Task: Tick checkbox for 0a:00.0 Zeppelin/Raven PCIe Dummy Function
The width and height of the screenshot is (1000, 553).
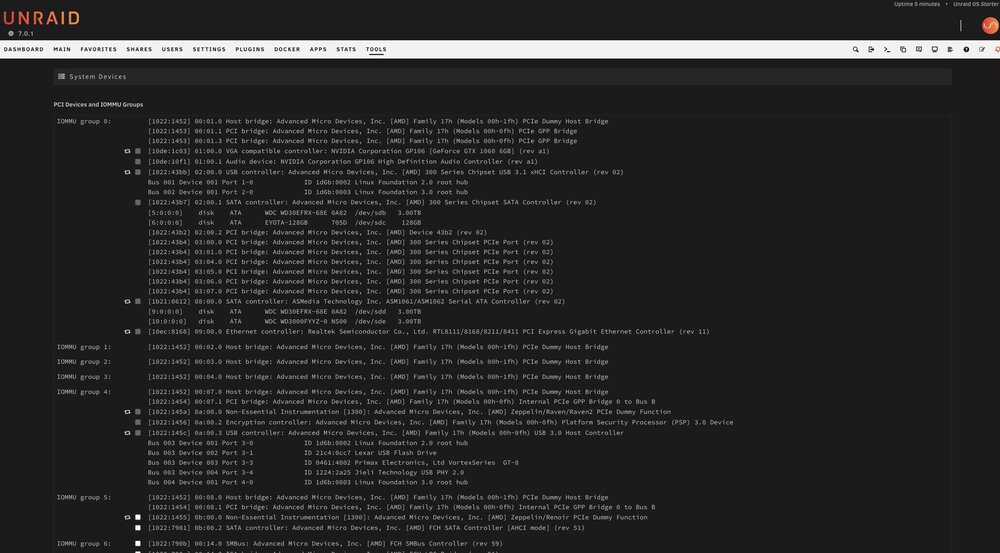Action: (138, 412)
